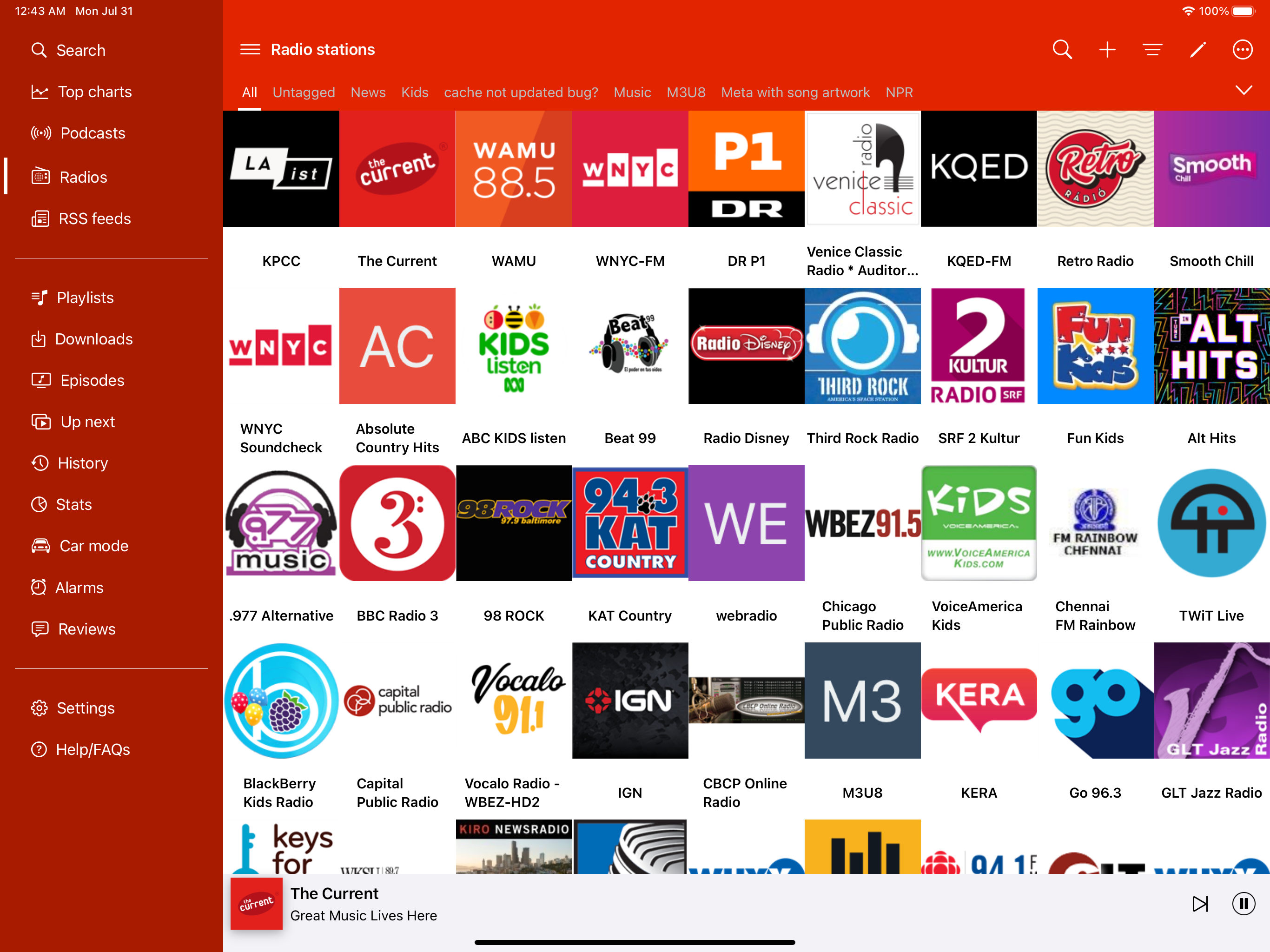This screenshot has height=952, width=1270.
Task: Pause the currently playing station
Action: point(1243,903)
